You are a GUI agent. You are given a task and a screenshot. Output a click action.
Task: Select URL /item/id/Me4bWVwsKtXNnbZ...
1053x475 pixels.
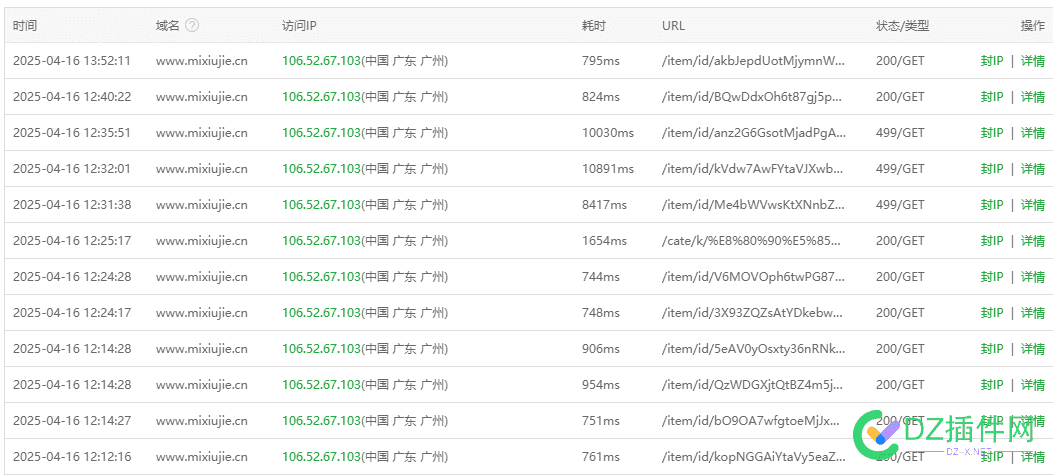[x=753, y=204]
